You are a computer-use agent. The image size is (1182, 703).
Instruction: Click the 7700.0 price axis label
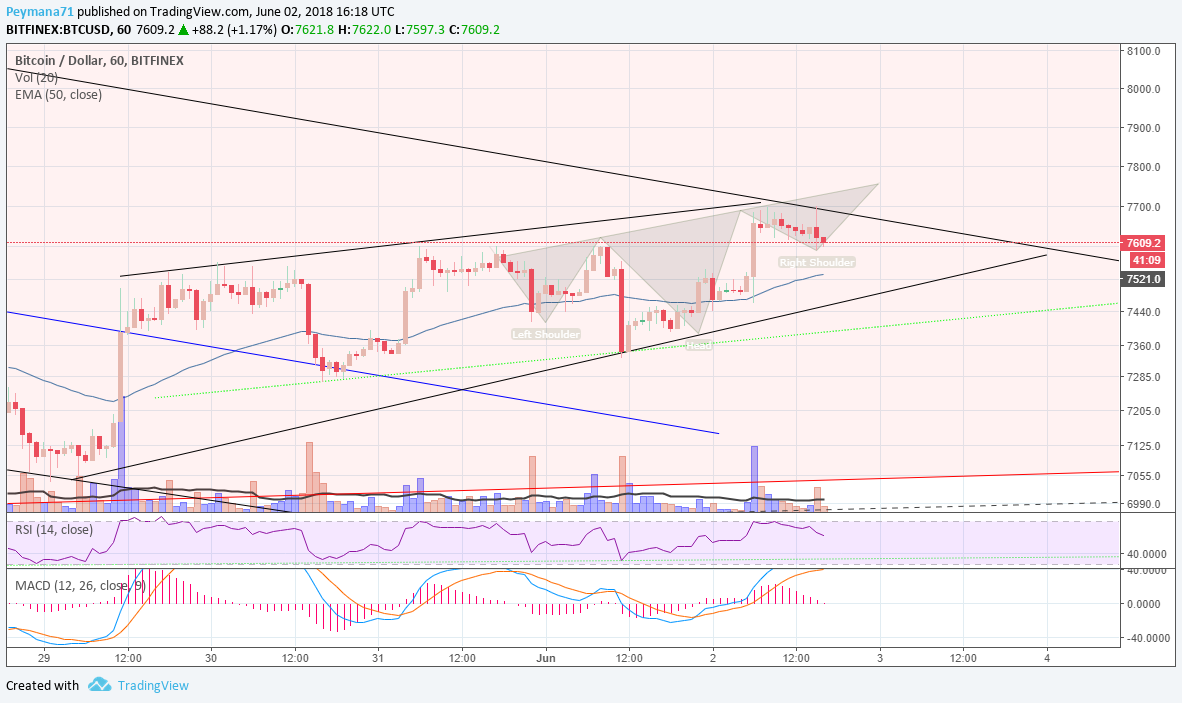(1143, 207)
